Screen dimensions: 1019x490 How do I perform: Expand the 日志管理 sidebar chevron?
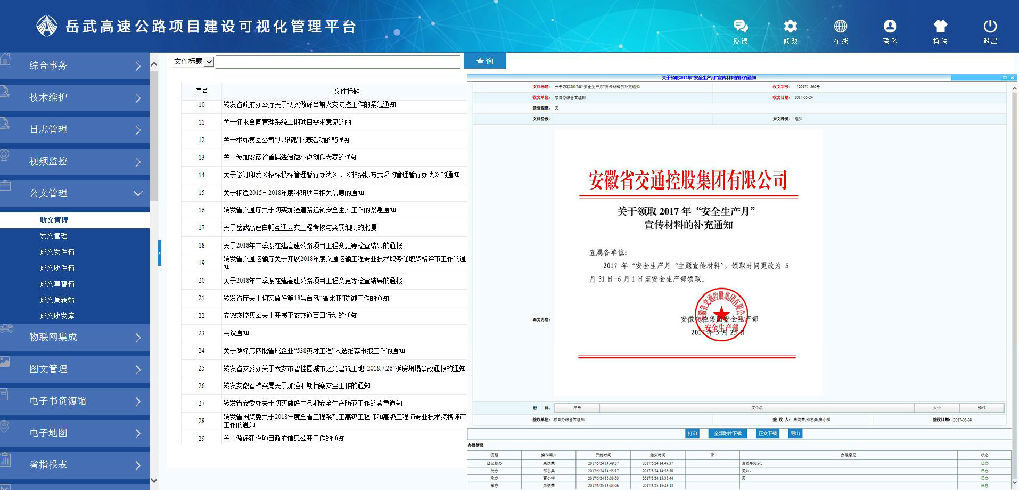point(138,130)
